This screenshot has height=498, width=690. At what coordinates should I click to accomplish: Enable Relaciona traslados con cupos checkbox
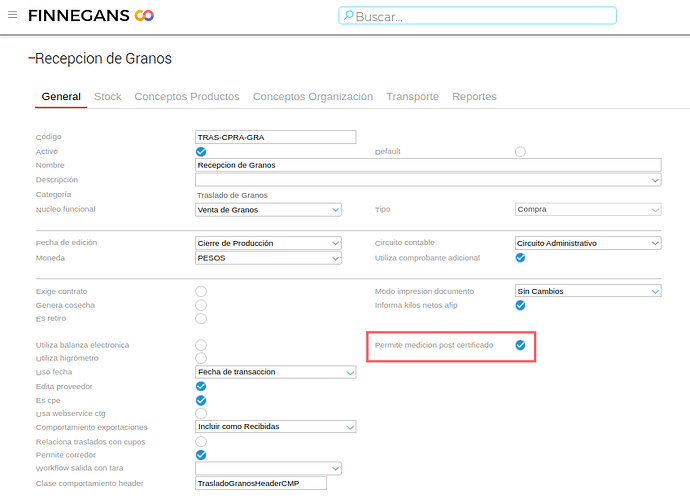click(x=201, y=442)
